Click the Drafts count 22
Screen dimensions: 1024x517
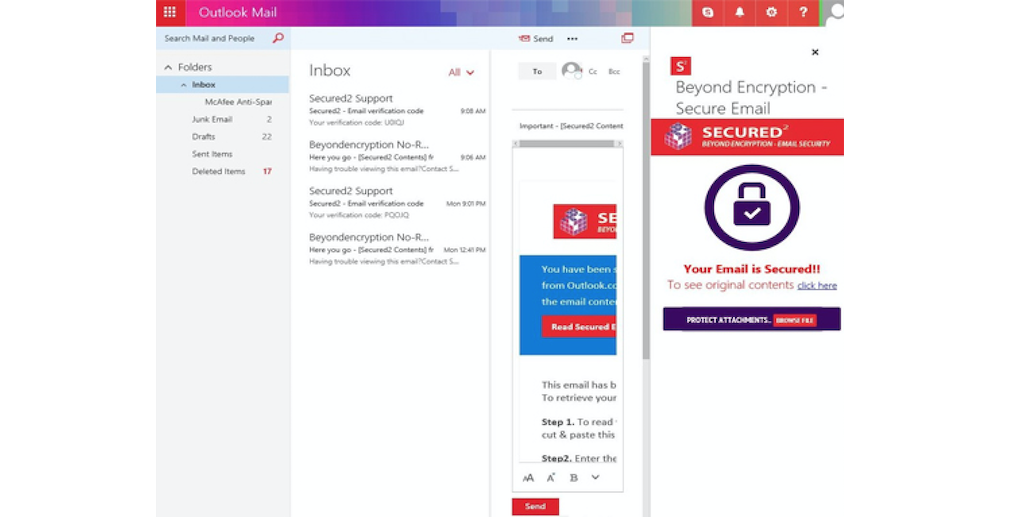(266, 136)
